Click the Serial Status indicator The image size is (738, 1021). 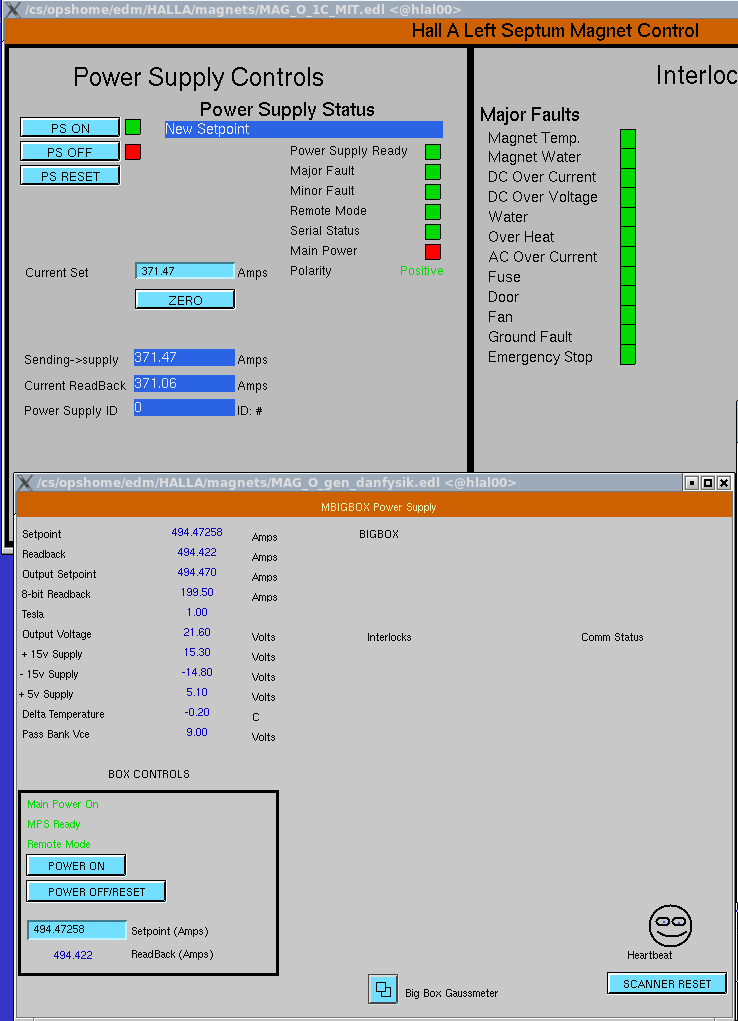[x=433, y=232]
